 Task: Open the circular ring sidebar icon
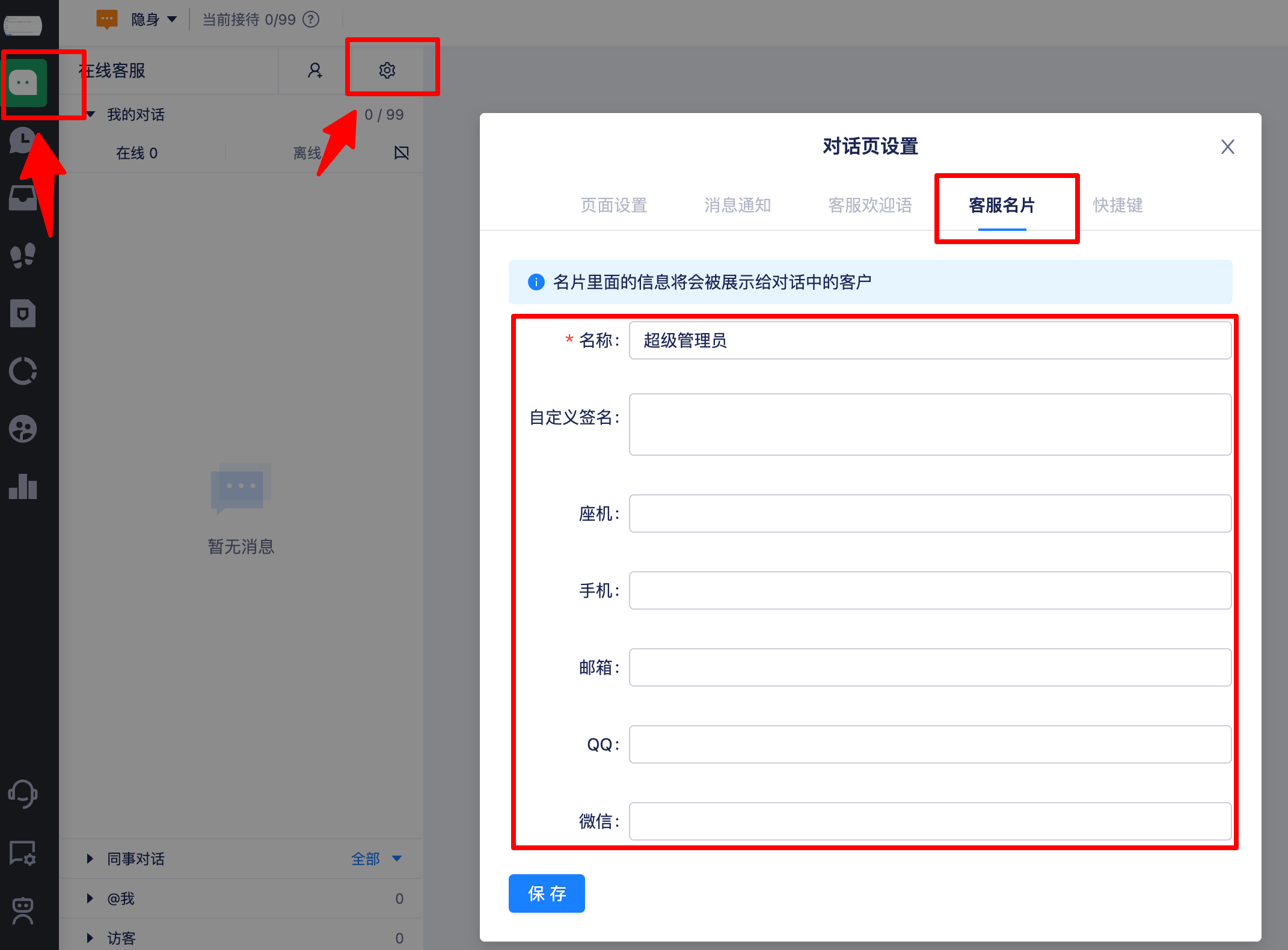pos(23,371)
